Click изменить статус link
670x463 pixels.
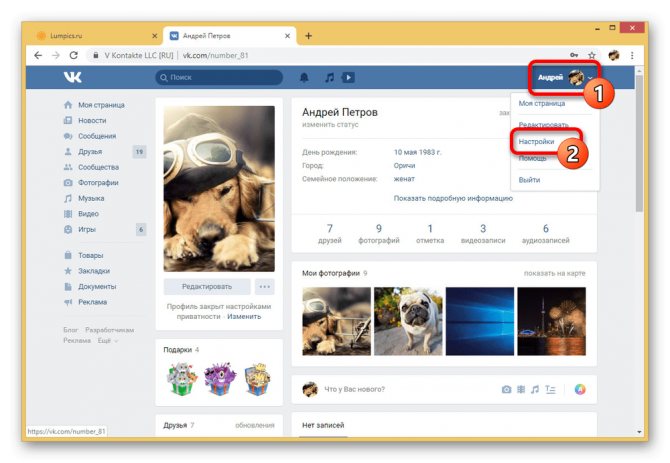[330, 125]
